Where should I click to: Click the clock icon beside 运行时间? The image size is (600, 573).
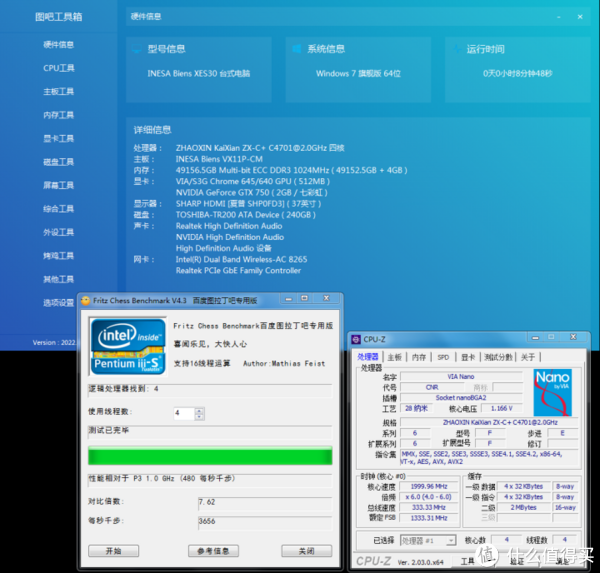456,49
